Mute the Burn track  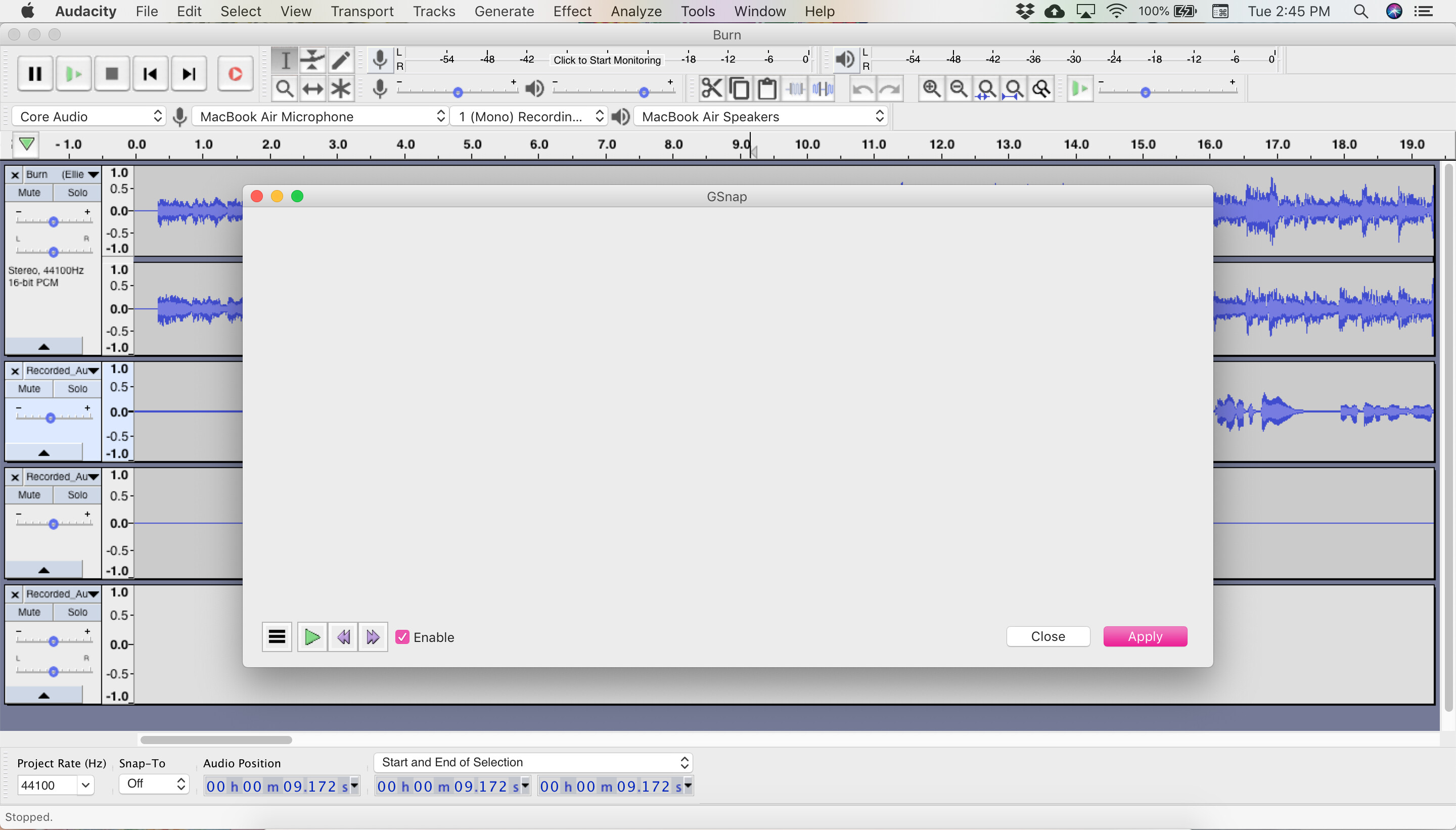pos(29,193)
